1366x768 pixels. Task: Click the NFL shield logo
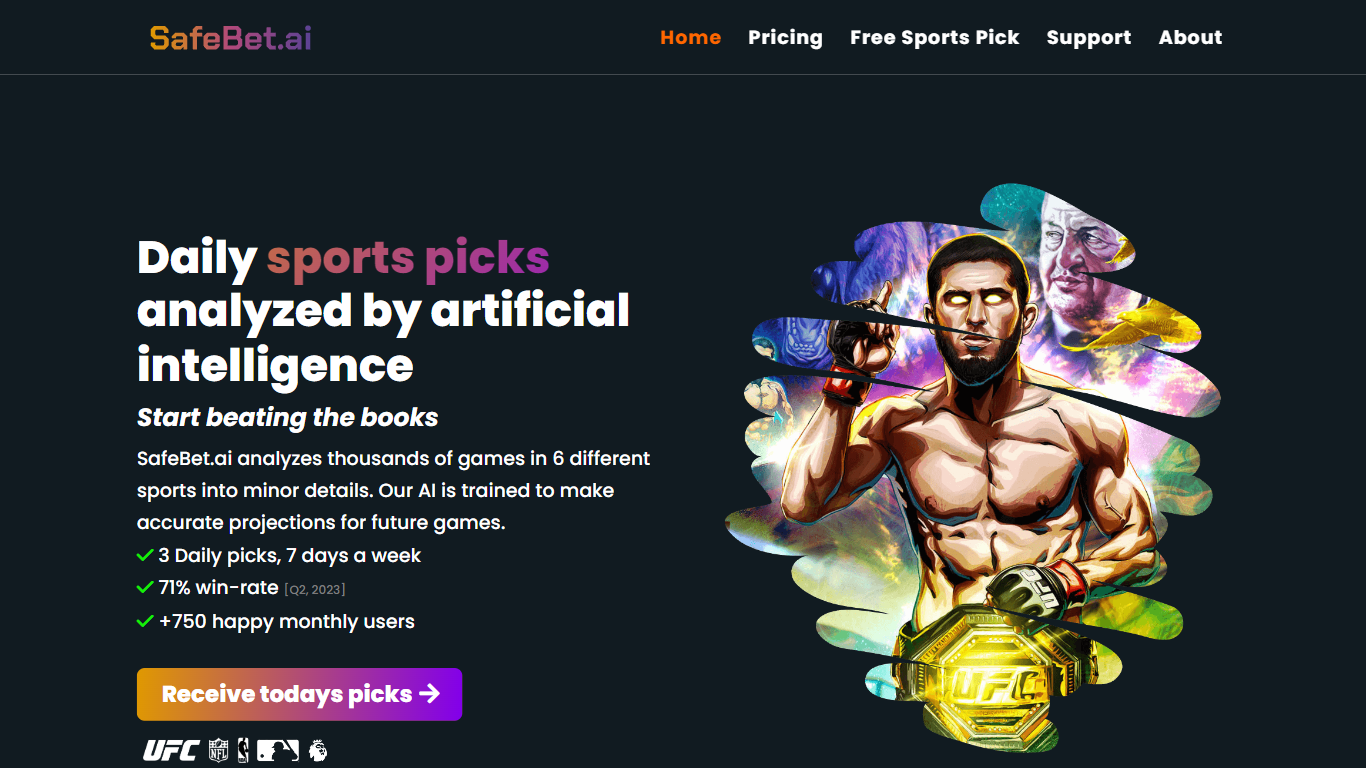pos(218,750)
